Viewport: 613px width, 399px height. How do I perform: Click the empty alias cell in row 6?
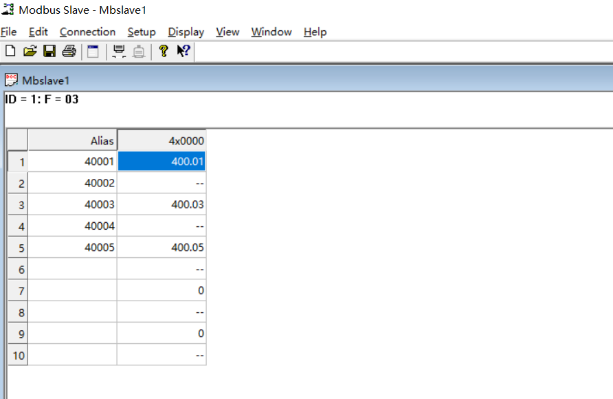(x=72, y=269)
